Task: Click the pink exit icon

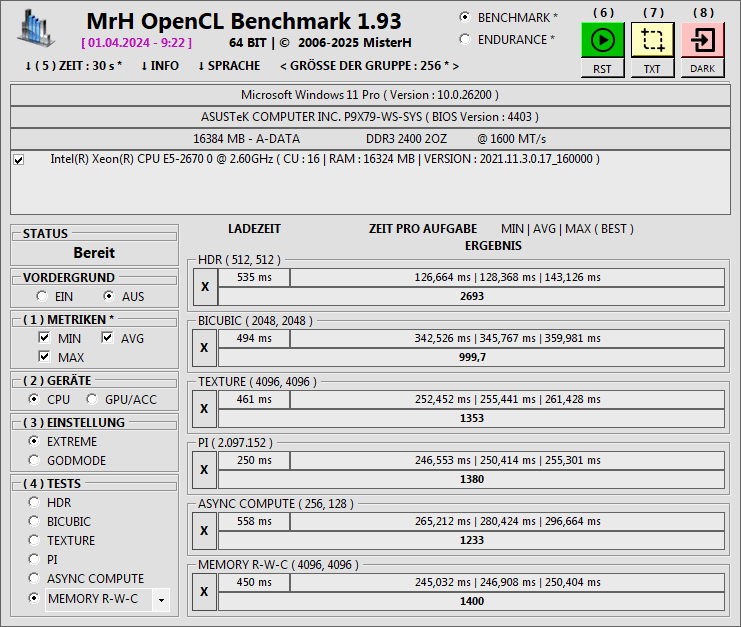Action: [703, 40]
